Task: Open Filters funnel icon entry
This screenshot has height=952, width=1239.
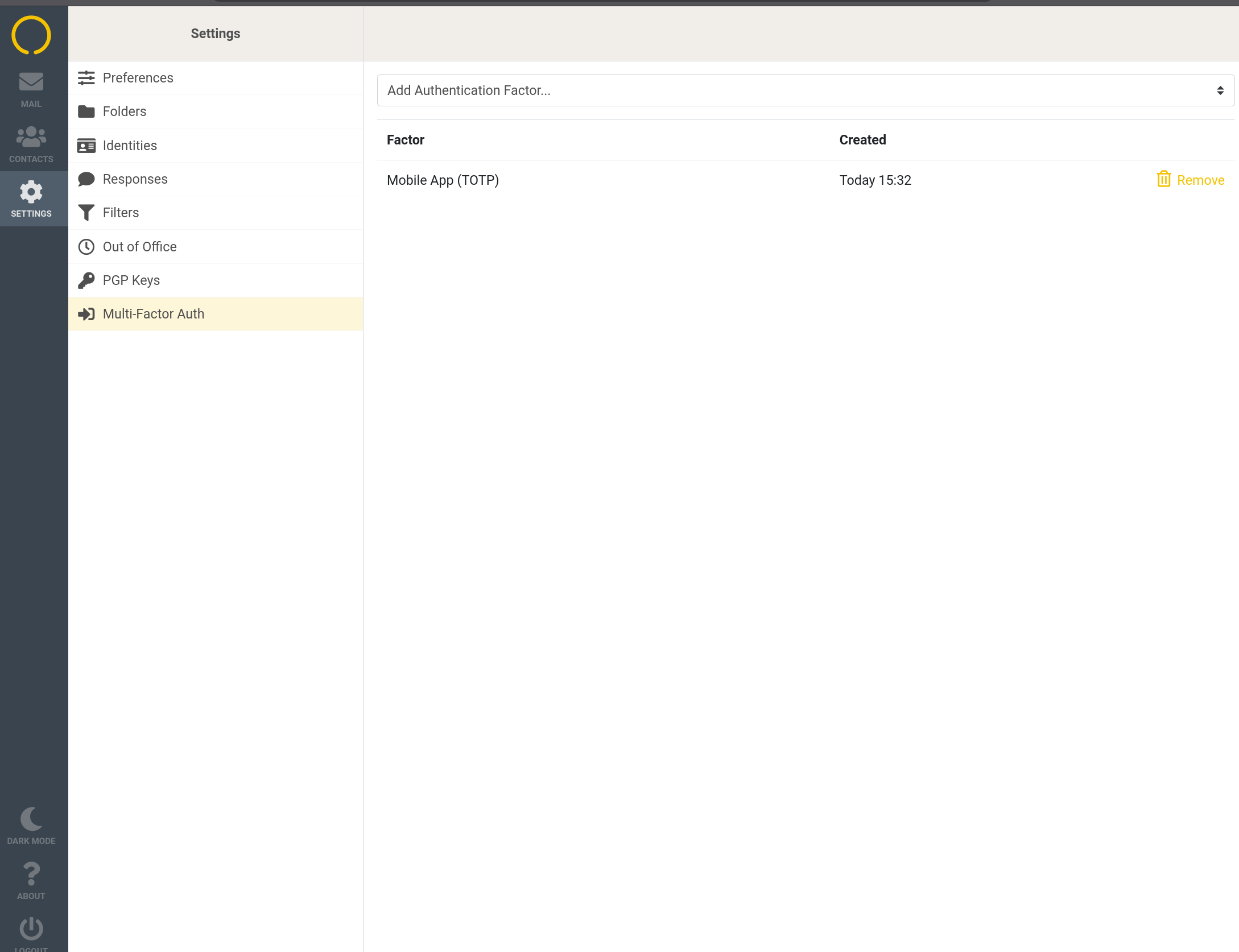Action: coord(86,213)
